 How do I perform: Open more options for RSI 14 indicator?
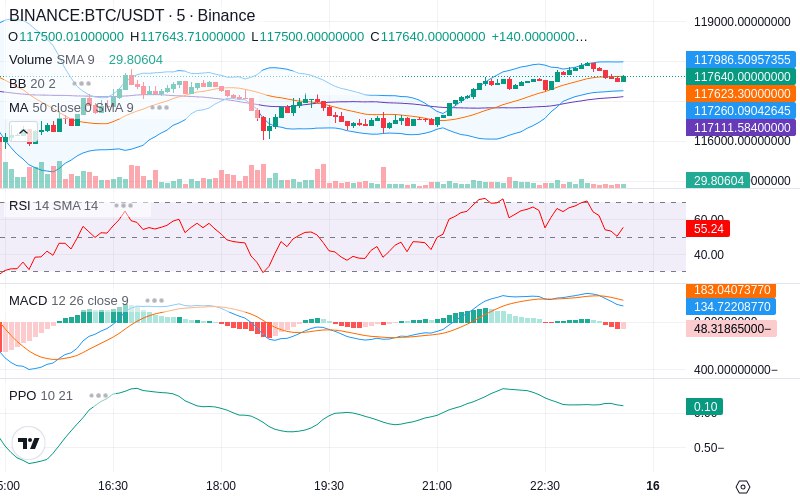click(123, 206)
